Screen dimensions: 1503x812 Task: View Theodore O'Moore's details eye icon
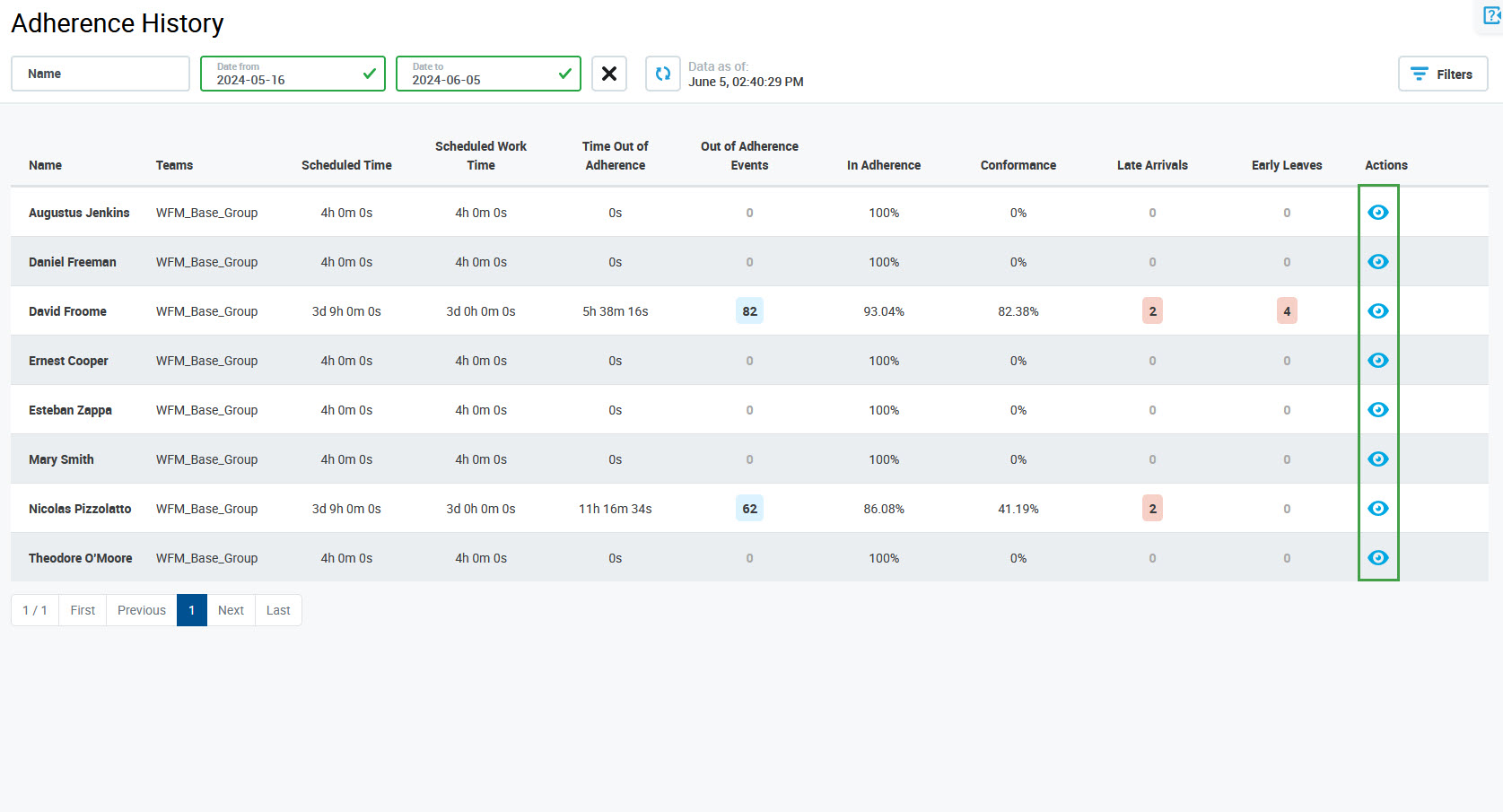tap(1377, 558)
